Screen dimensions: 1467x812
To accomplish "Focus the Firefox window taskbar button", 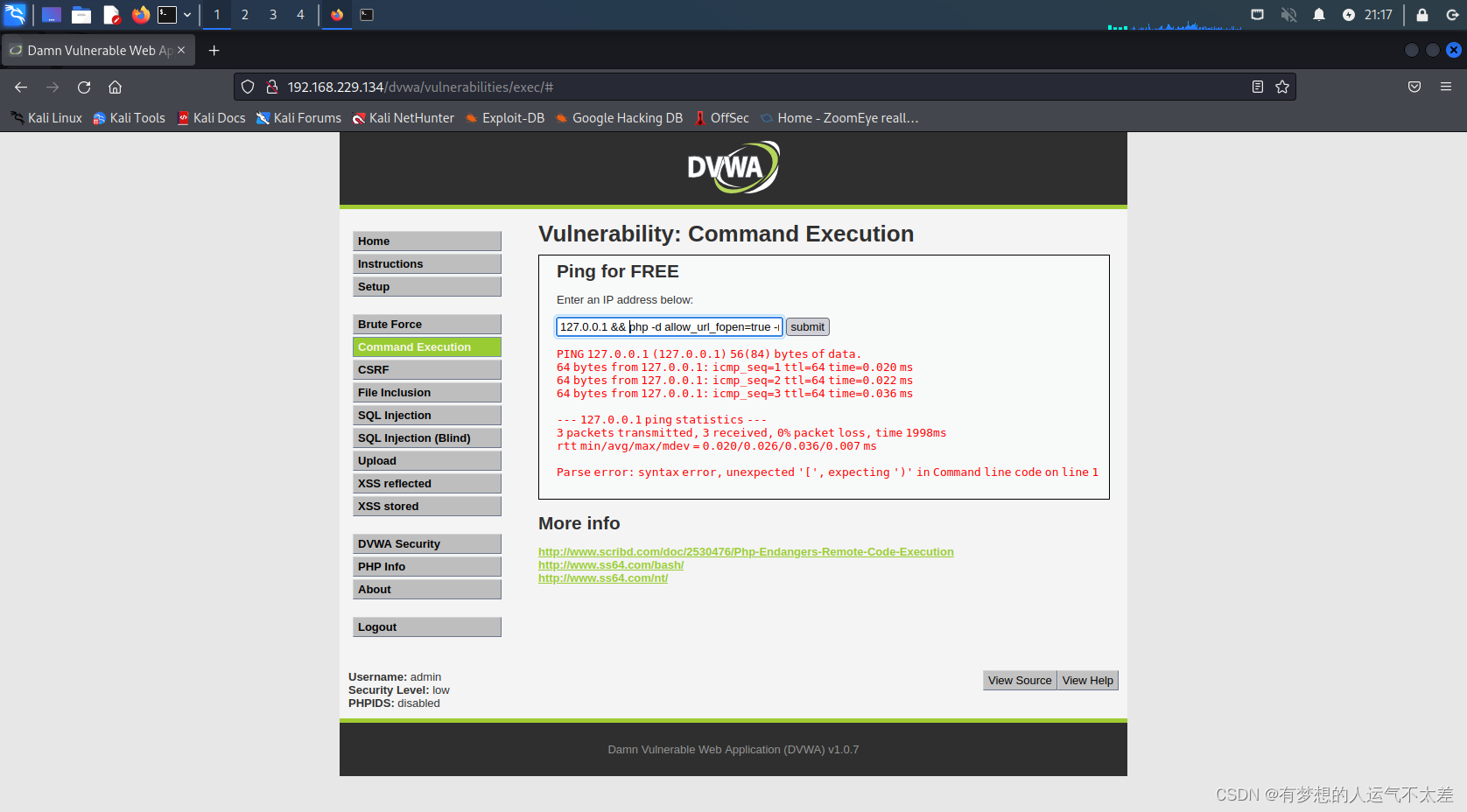I will [x=337, y=15].
